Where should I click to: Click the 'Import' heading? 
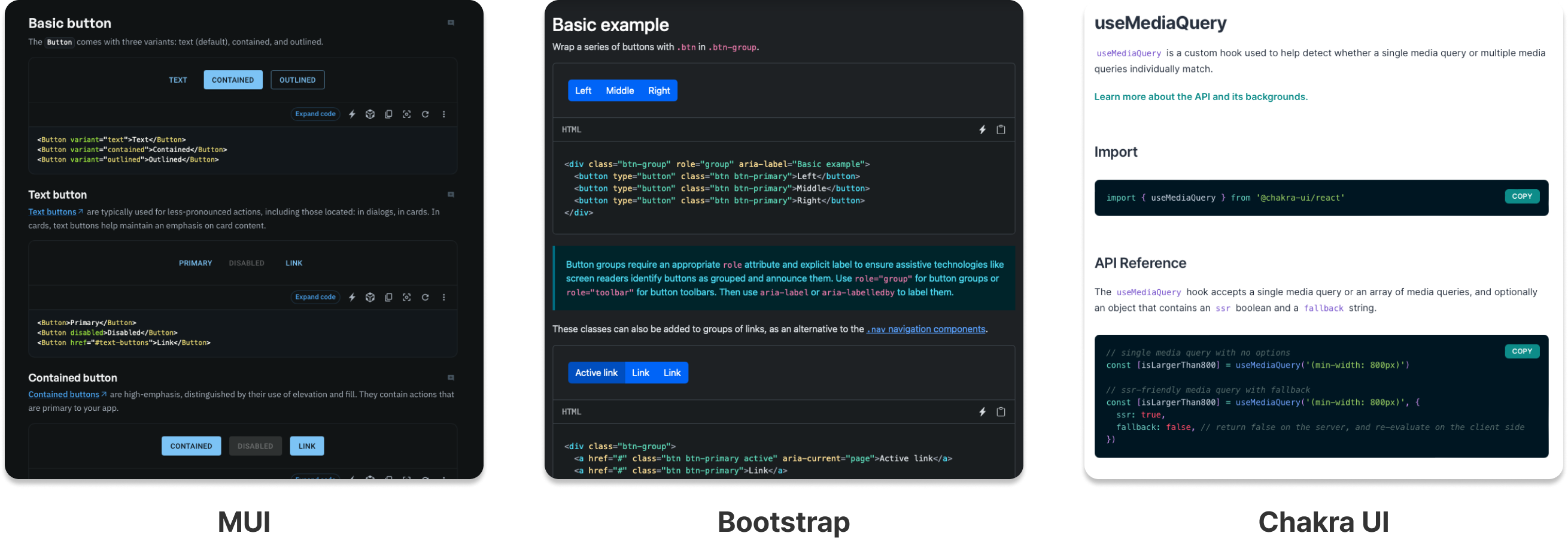pyautogui.click(x=1116, y=152)
